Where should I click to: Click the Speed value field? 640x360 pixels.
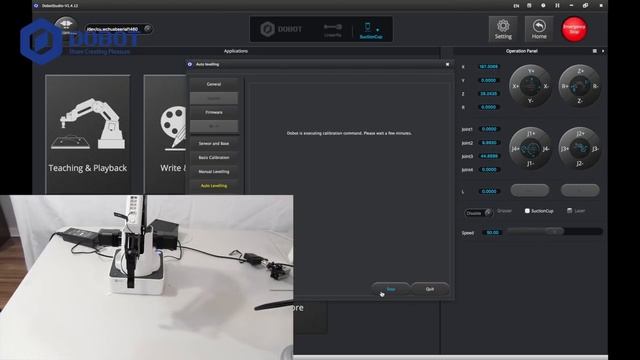click(492, 233)
